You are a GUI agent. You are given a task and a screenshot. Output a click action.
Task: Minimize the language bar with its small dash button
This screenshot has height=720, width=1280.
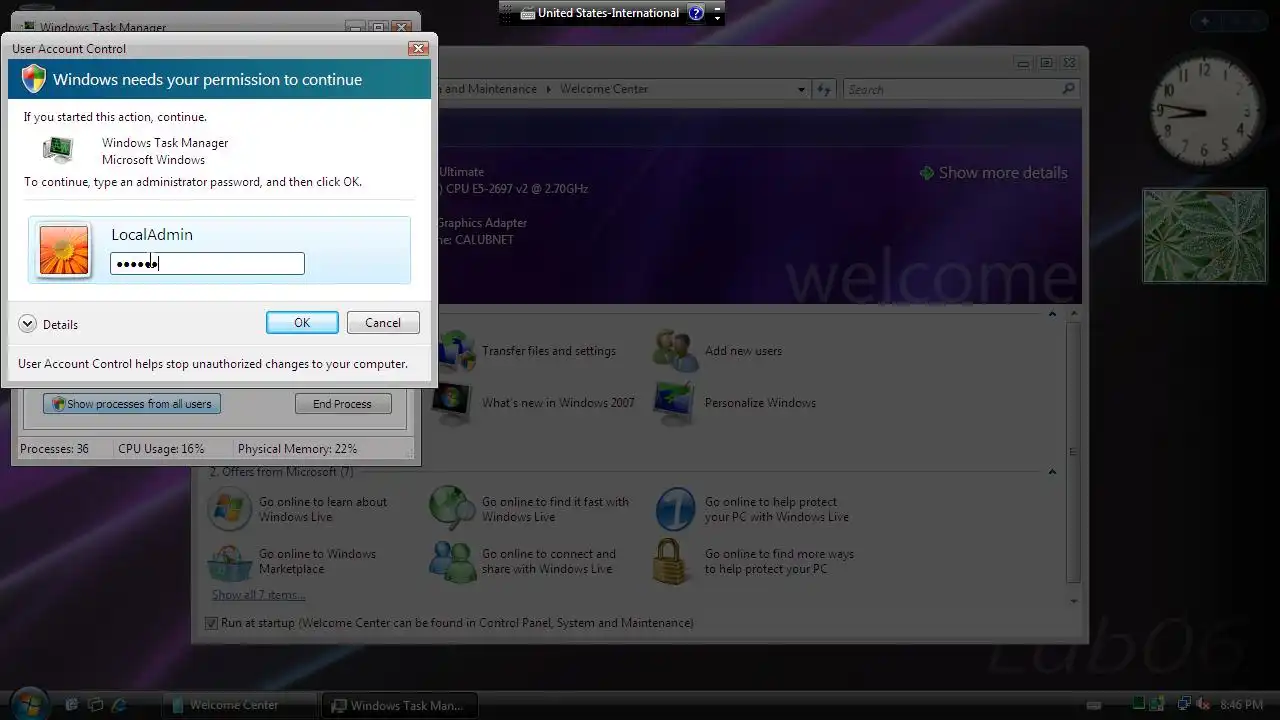(717, 8)
